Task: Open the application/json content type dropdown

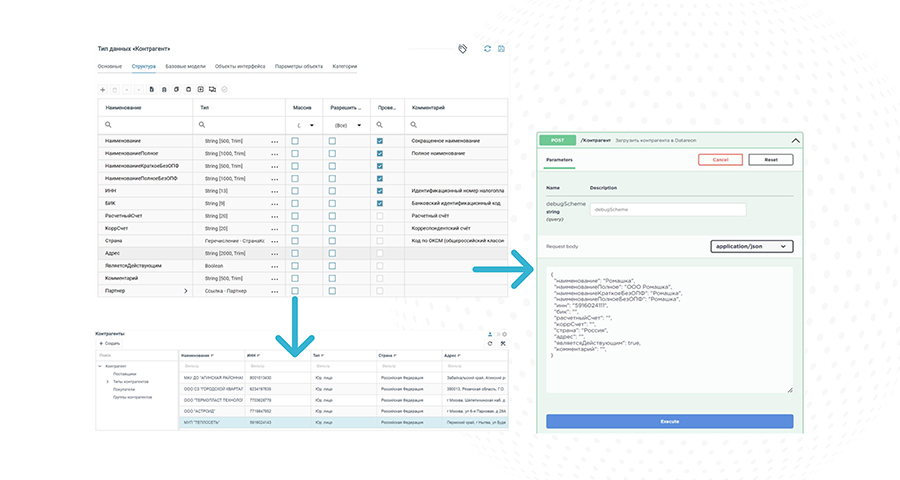Action: (751, 246)
